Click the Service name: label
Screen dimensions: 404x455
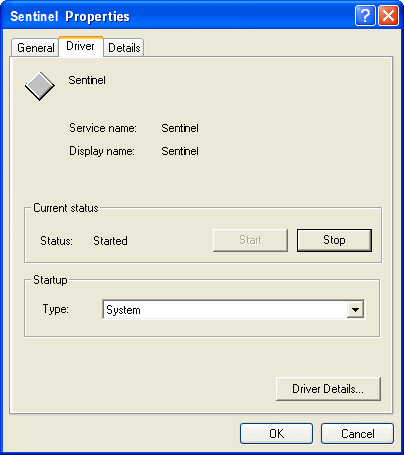[103, 128]
